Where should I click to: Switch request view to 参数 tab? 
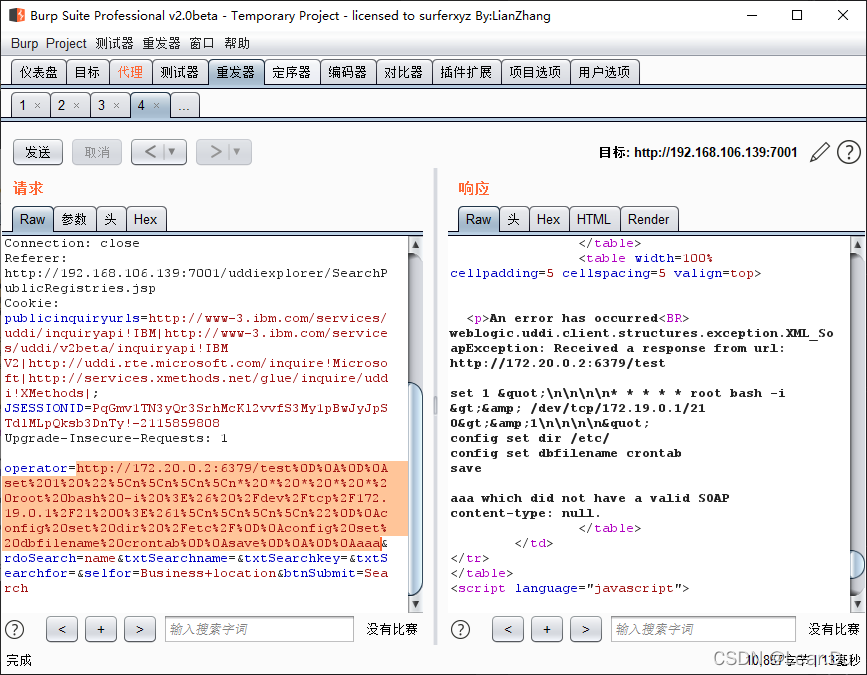[x=75, y=219]
